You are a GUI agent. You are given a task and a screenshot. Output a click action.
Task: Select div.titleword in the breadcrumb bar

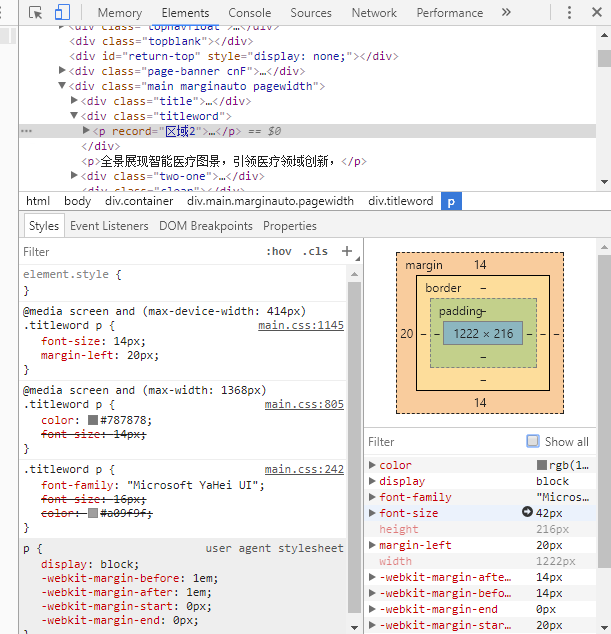click(400, 201)
